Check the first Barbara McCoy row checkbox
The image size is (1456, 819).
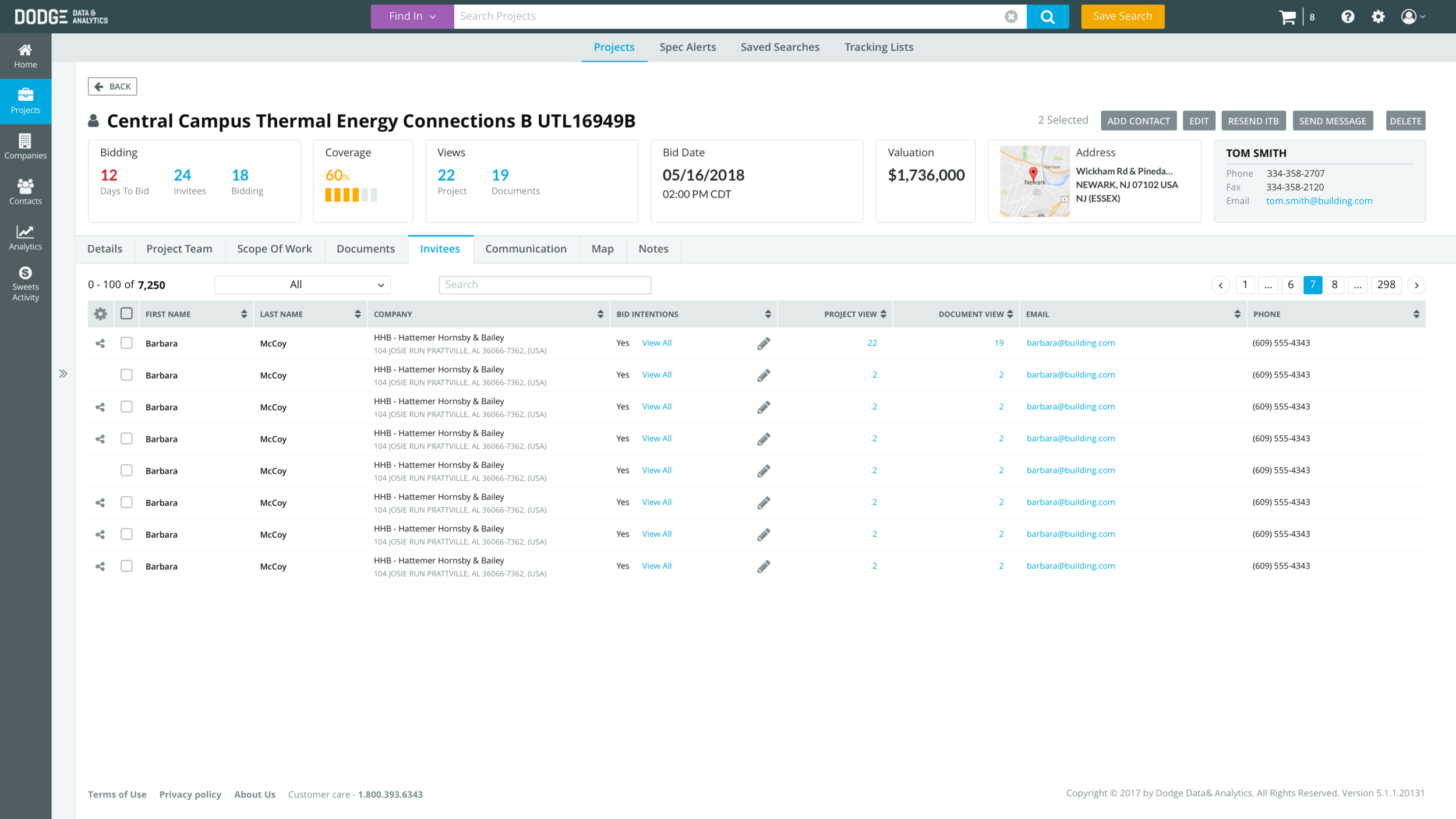tap(126, 343)
